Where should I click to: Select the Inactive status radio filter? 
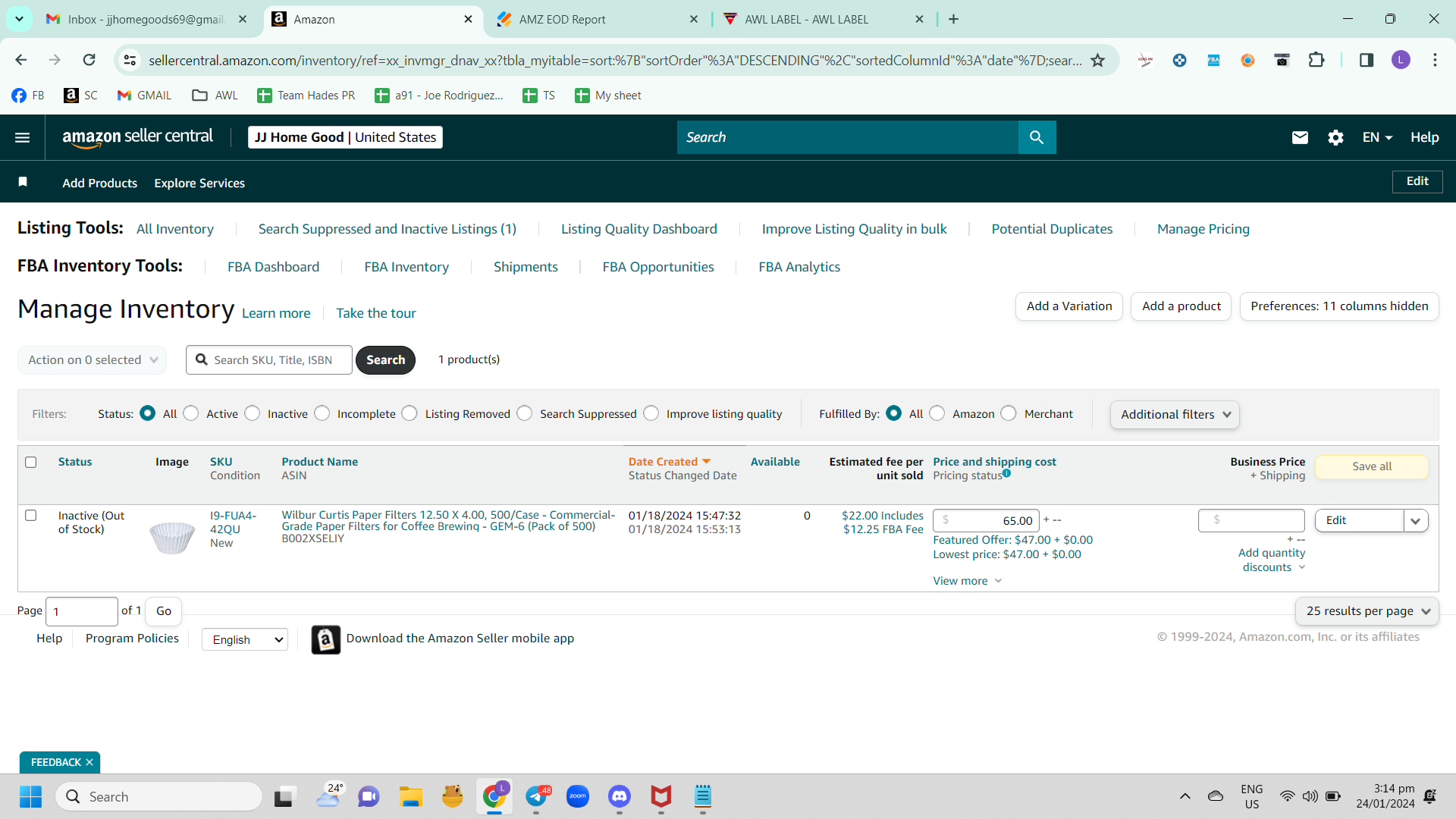253,413
